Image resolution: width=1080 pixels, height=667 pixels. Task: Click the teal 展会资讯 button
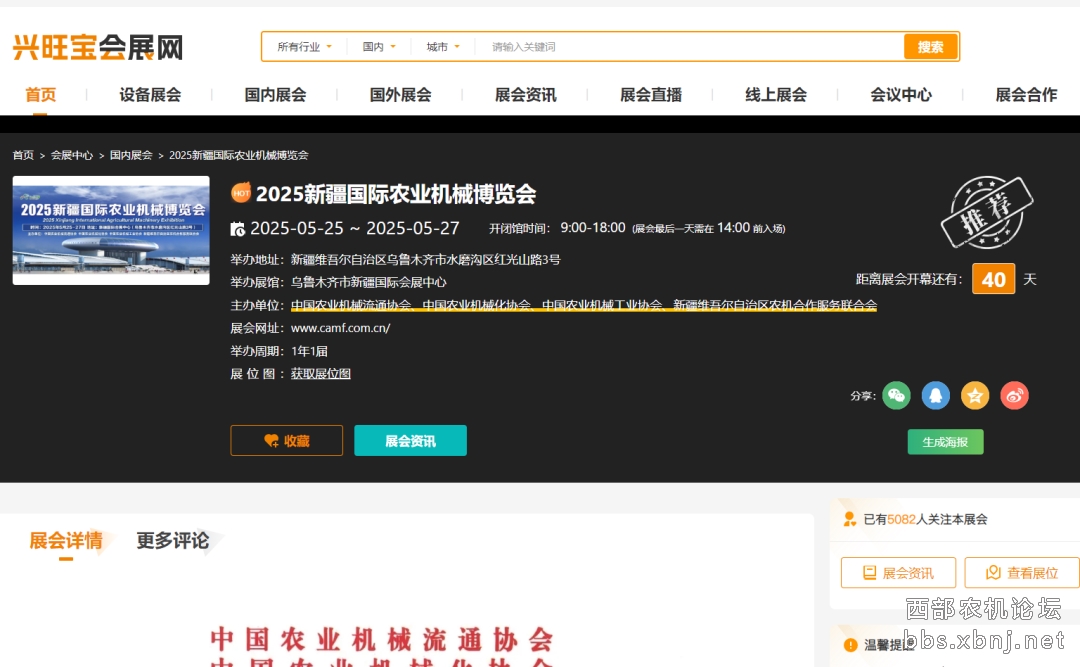[x=411, y=440]
